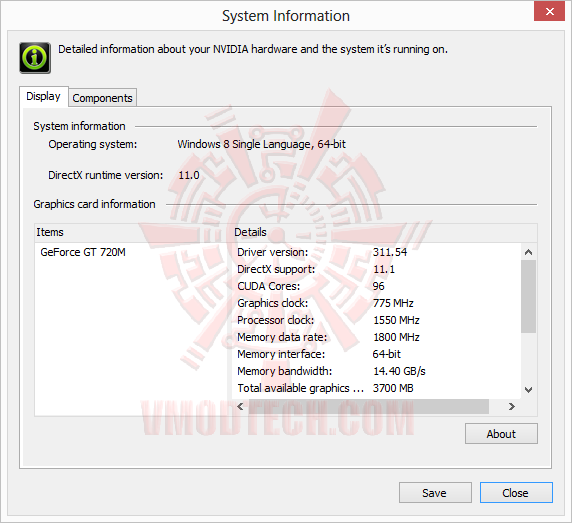Select the Memory interface row

(376, 354)
